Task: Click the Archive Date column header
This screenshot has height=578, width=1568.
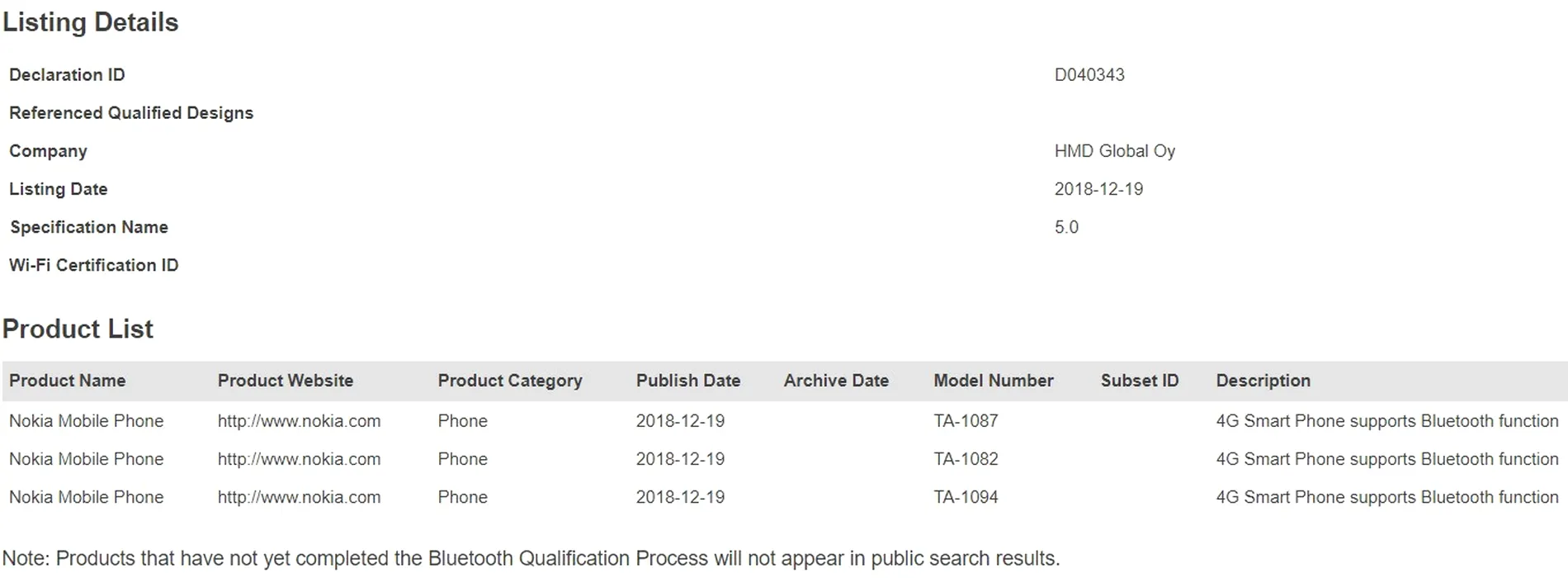Action: (835, 381)
